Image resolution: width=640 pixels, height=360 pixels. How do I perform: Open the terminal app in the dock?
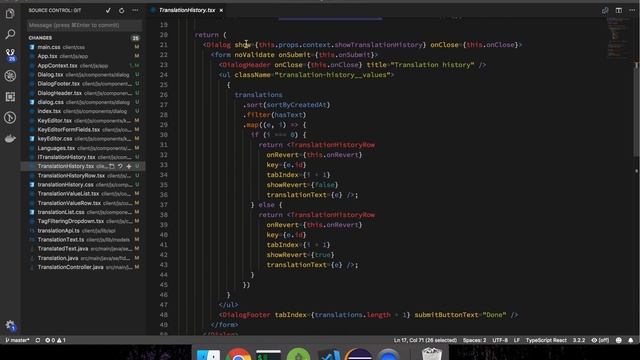click(x=268, y=354)
